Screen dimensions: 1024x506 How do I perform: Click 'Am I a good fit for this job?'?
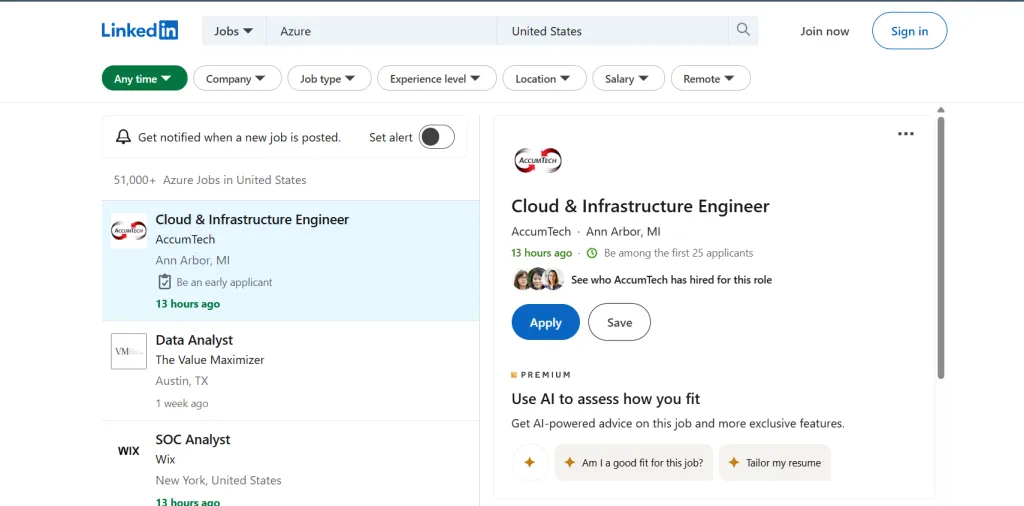(633, 462)
